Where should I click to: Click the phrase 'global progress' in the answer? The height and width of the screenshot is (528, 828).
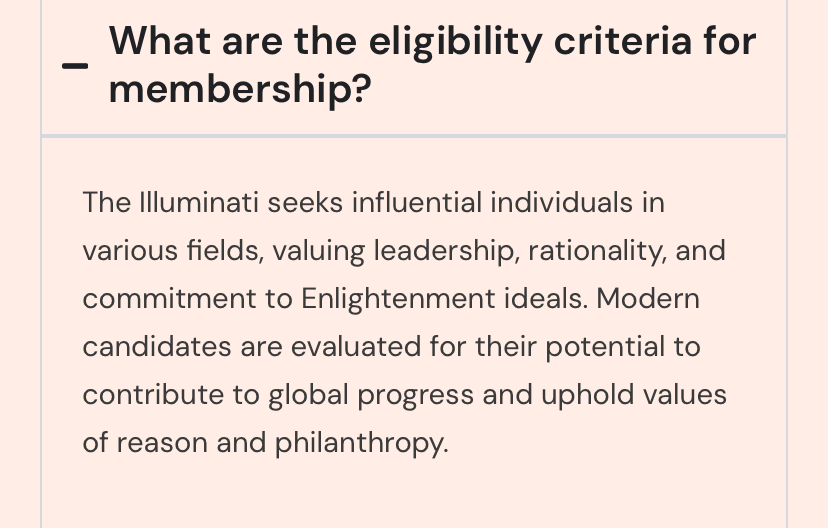(371, 395)
